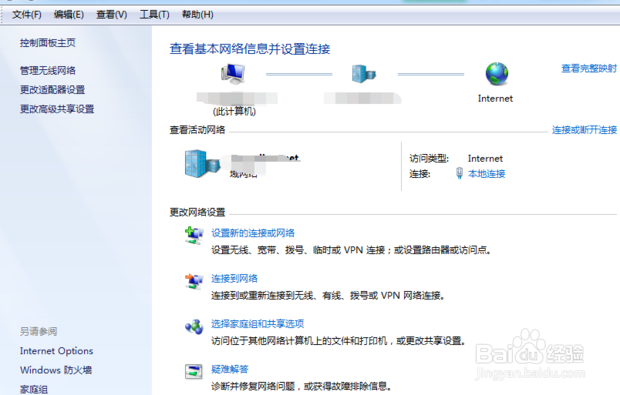Screen dimensions: 620x395
Task: Open the 工具(T) menu
Action: coord(154,15)
